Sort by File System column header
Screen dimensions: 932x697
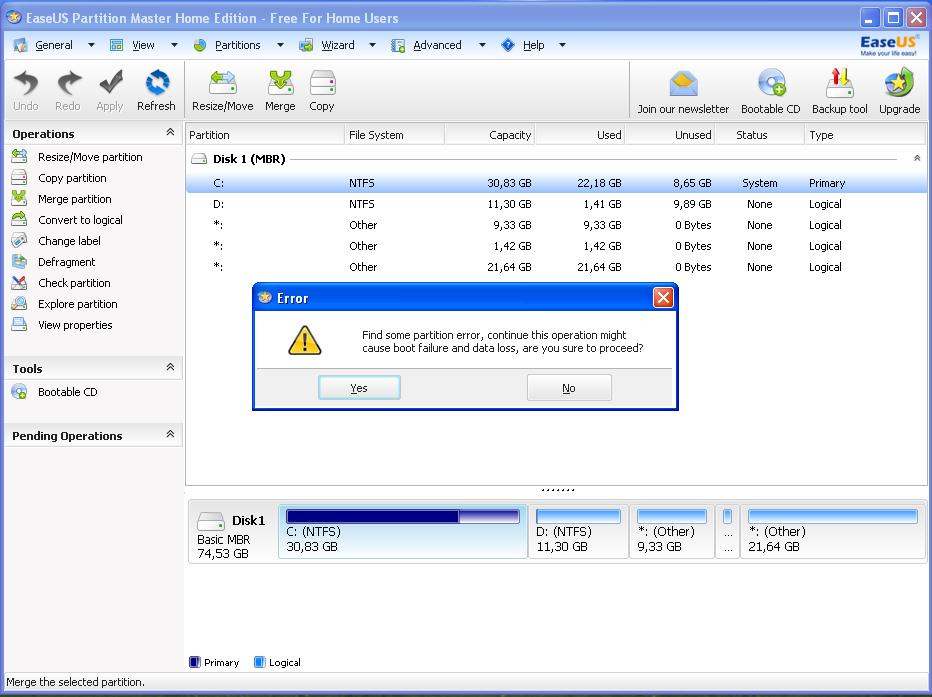click(395, 135)
